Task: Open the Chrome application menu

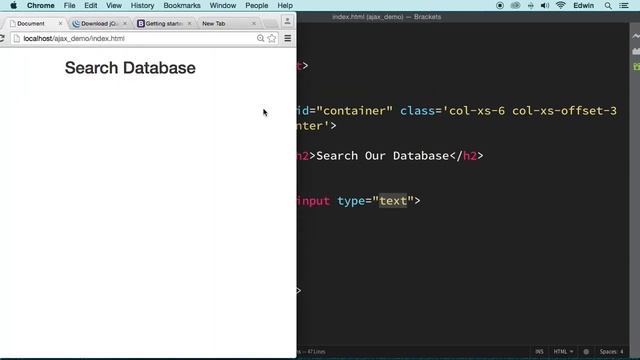Action: click(x=40, y=5)
